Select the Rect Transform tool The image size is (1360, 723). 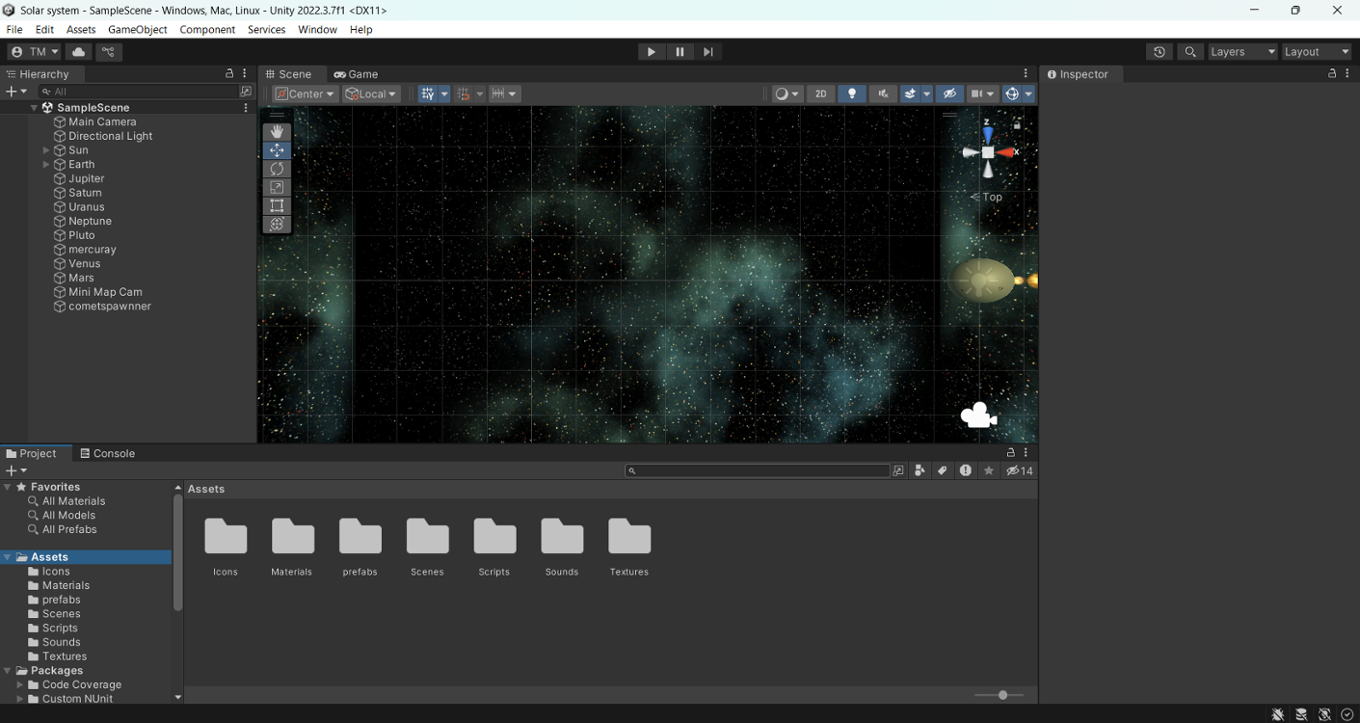(x=277, y=206)
